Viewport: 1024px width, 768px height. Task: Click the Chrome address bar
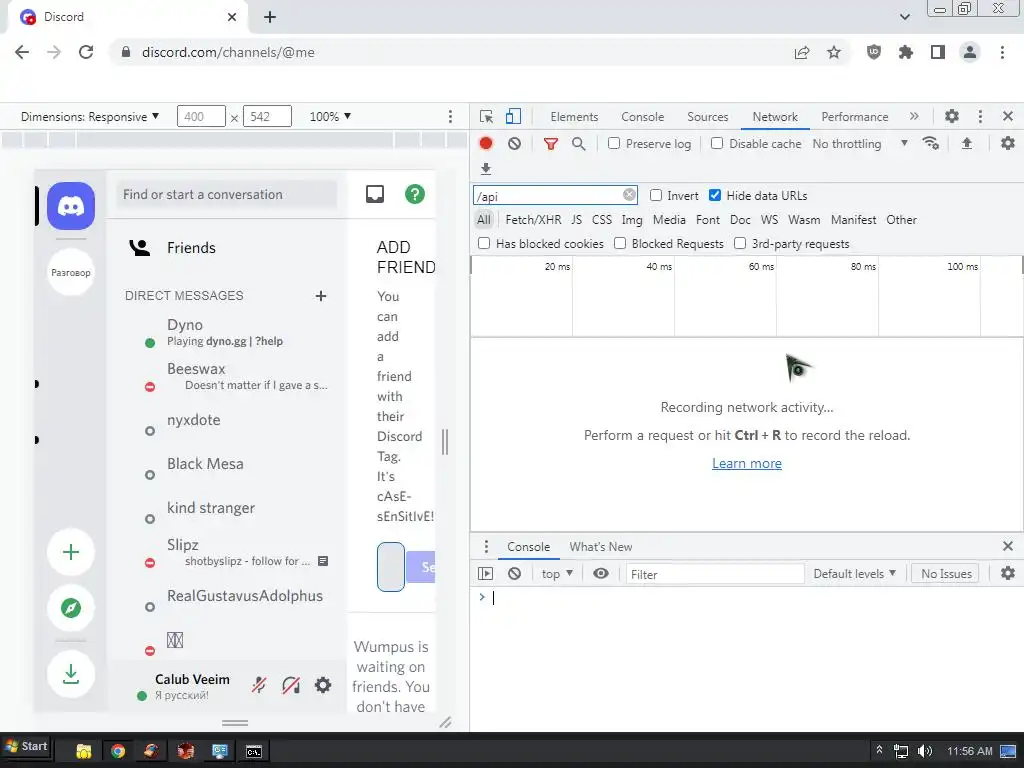click(451, 52)
